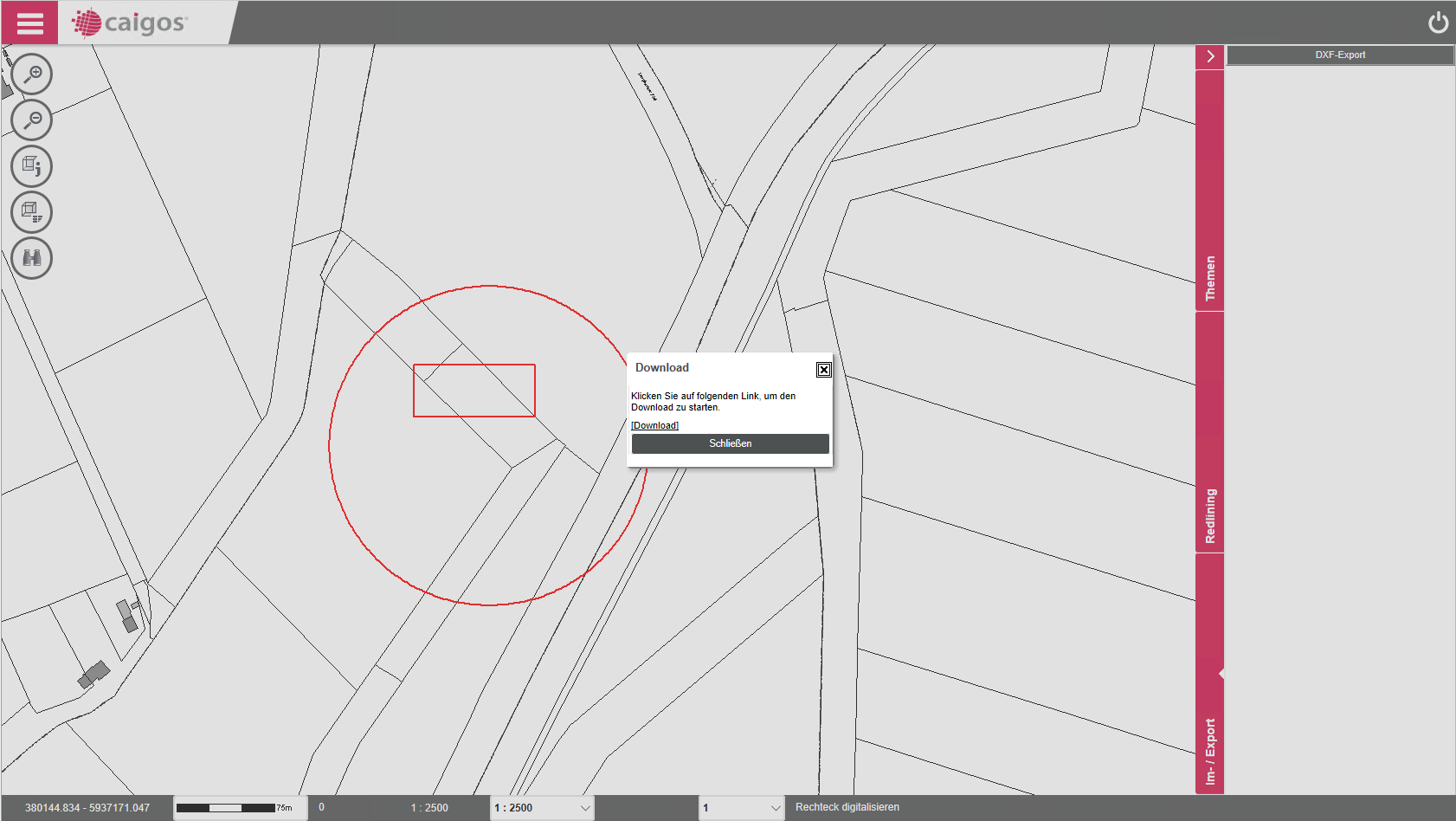Open the 1 : 2500 scale dropdown
This screenshot has width=1456, height=821.
tap(542, 808)
